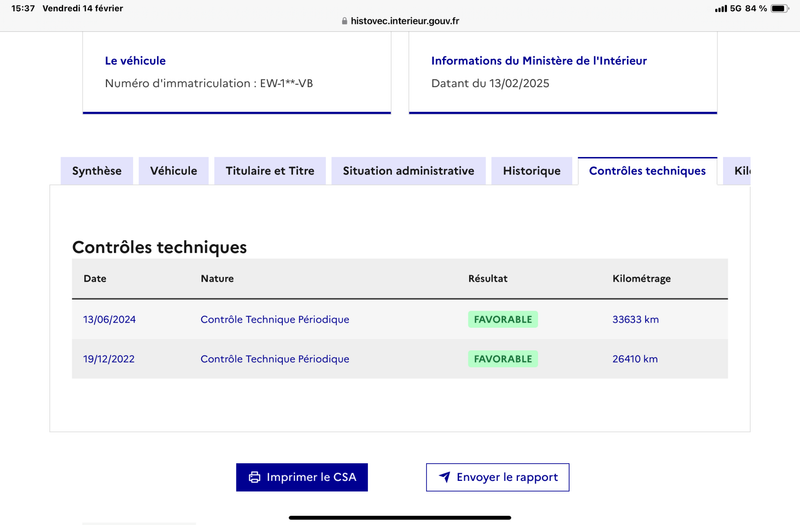This screenshot has width=800, height=525.
Task: Click the Le véhicule card heading
Action: click(135, 61)
